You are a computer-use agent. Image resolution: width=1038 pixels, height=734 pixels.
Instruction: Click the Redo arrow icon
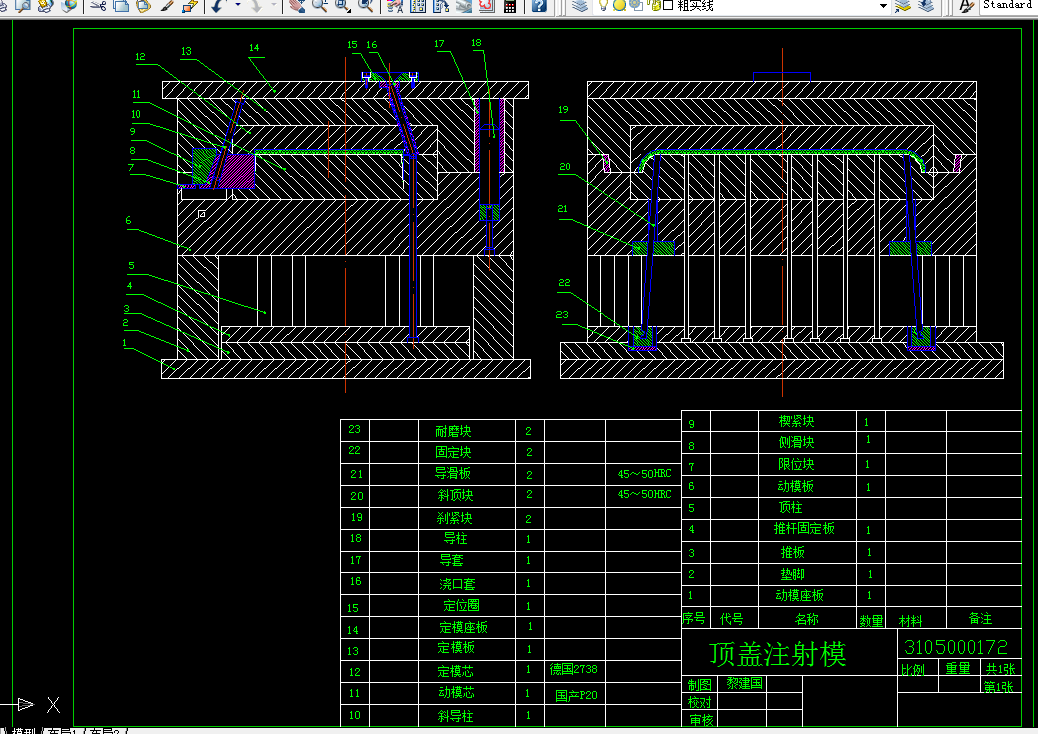coord(257,6)
